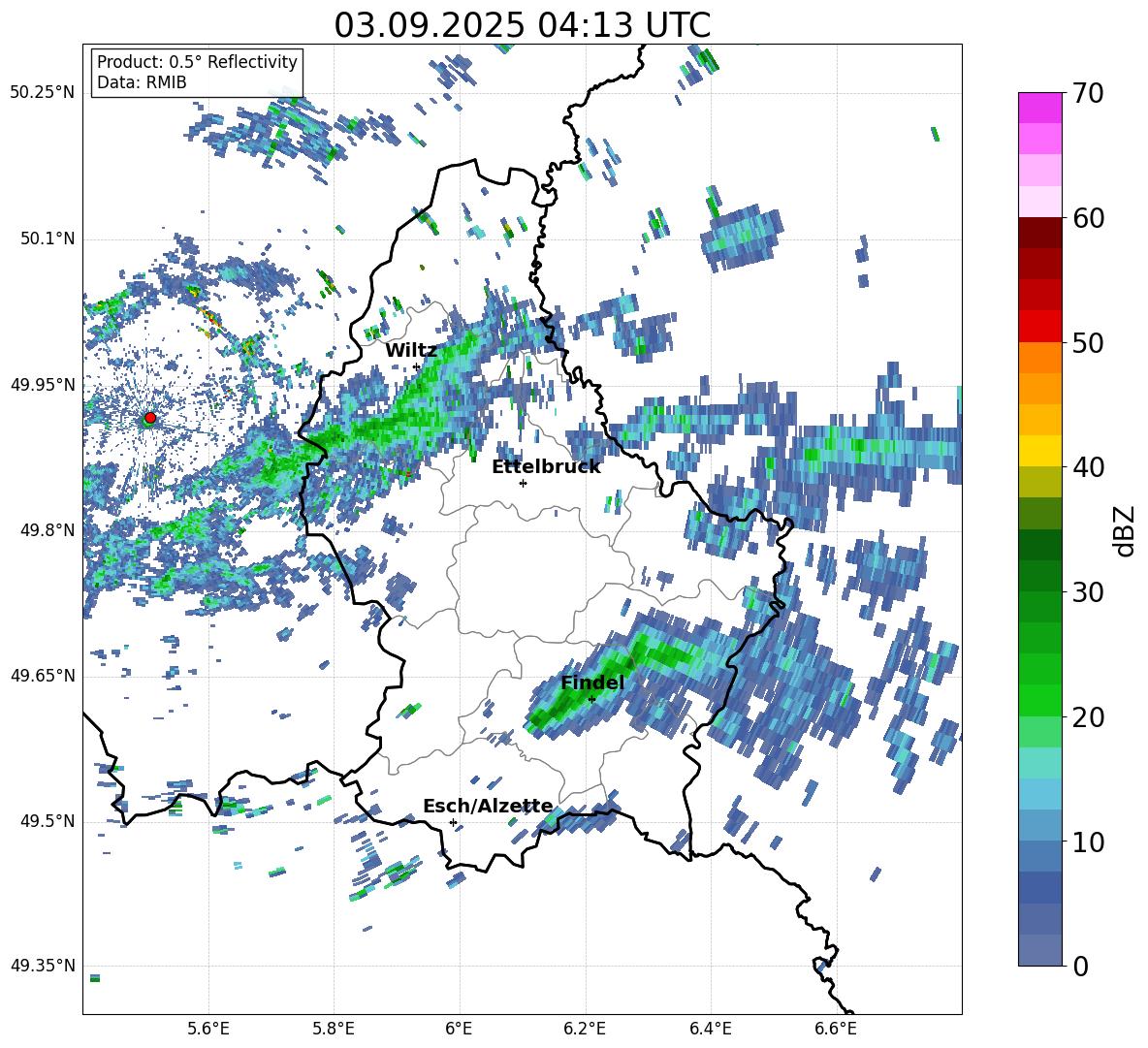Click the dBZ colorbar axis label
Screen dimensions: 1148x1048
pos(1126,530)
